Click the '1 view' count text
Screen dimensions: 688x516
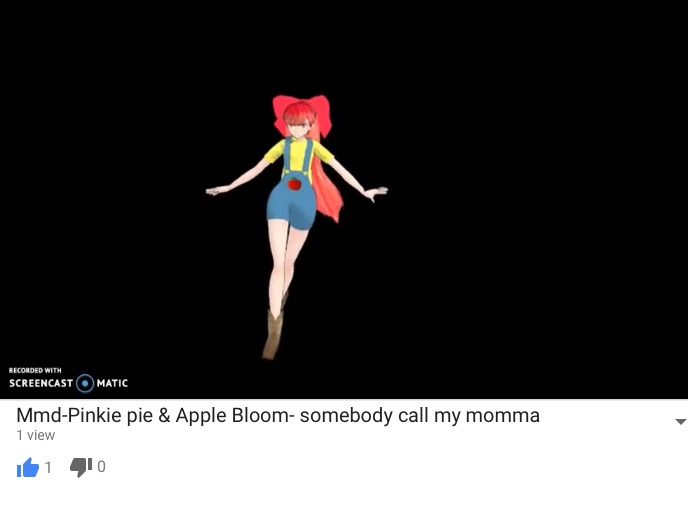point(36,435)
